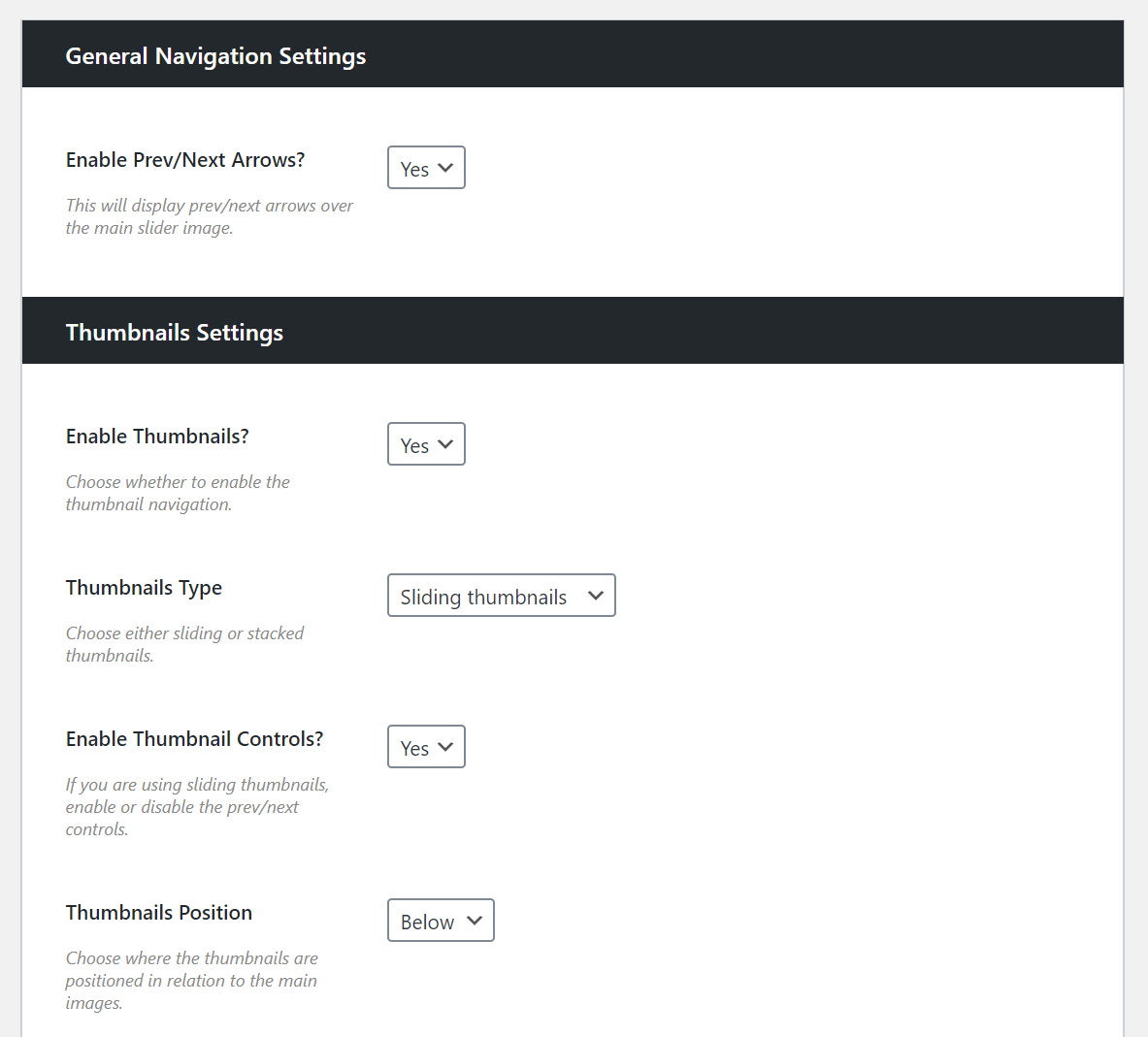Click the prev/next arrows description text
Viewport: 1148px width, 1037px height.
click(x=210, y=216)
